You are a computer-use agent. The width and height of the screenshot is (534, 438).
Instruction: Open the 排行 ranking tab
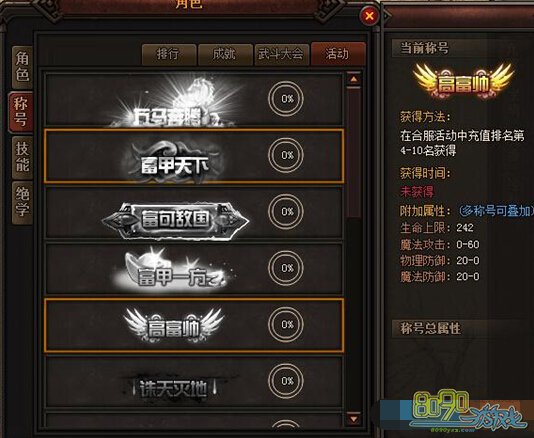click(x=169, y=54)
